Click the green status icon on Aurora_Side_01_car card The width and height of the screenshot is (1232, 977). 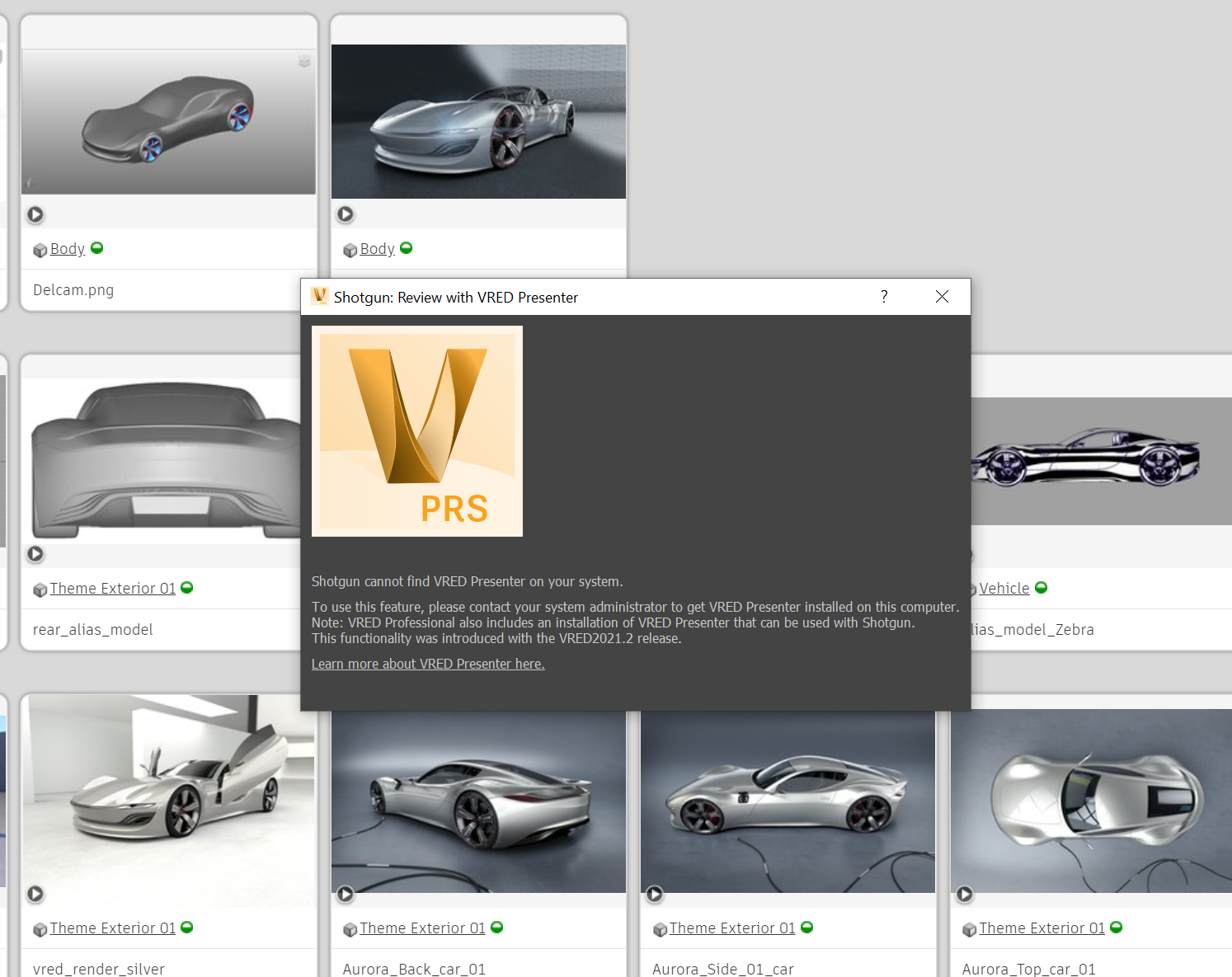[x=807, y=927]
